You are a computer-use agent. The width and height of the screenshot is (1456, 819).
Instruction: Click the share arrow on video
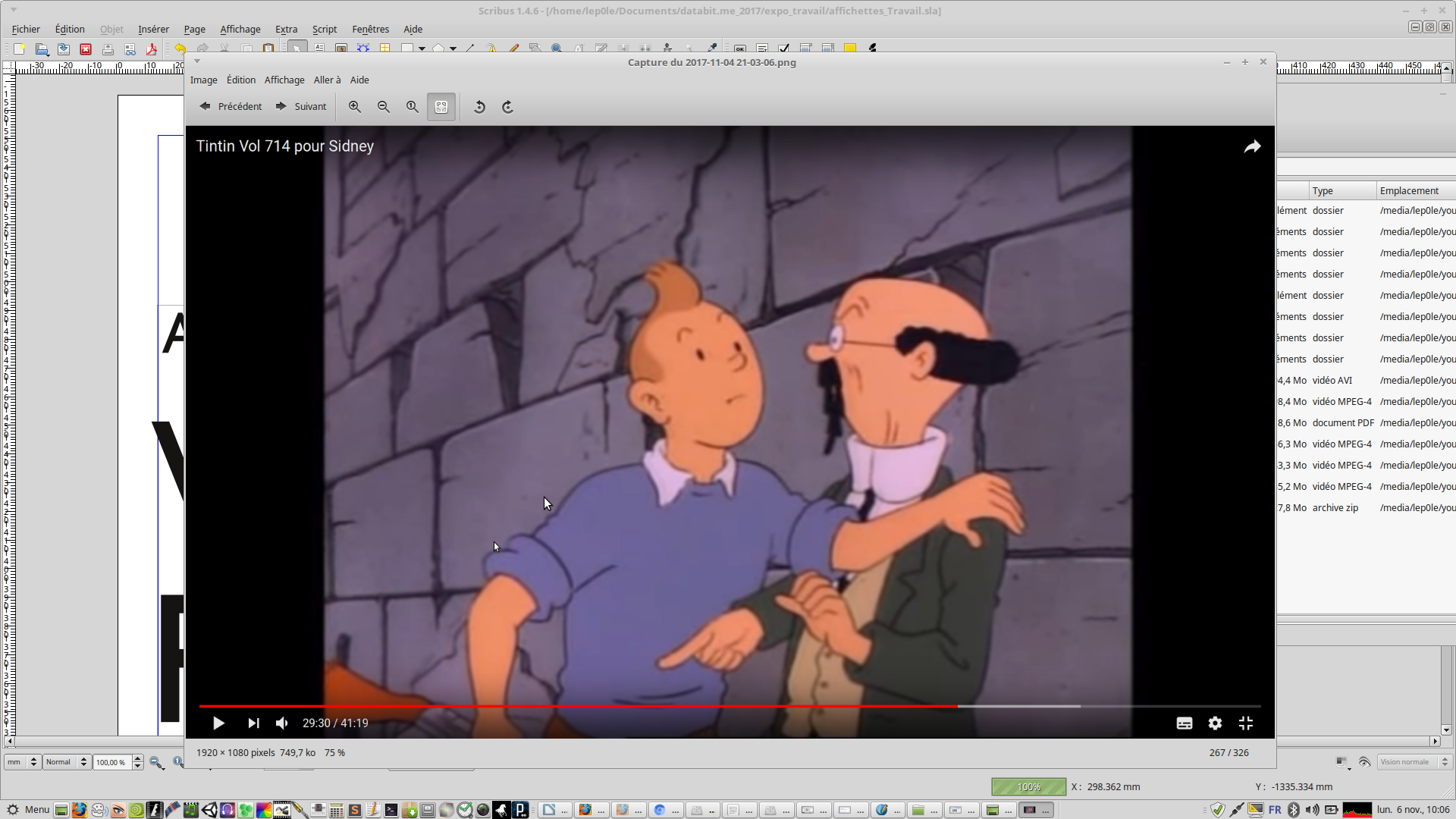[1252, 146]
